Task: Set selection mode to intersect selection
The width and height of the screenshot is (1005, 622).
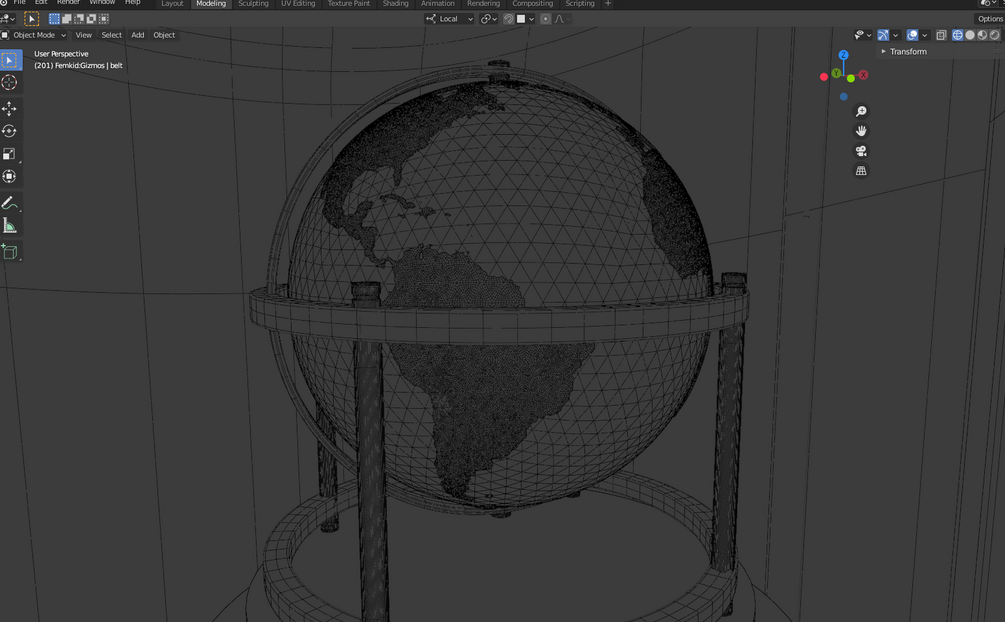Action: (103, 19)
